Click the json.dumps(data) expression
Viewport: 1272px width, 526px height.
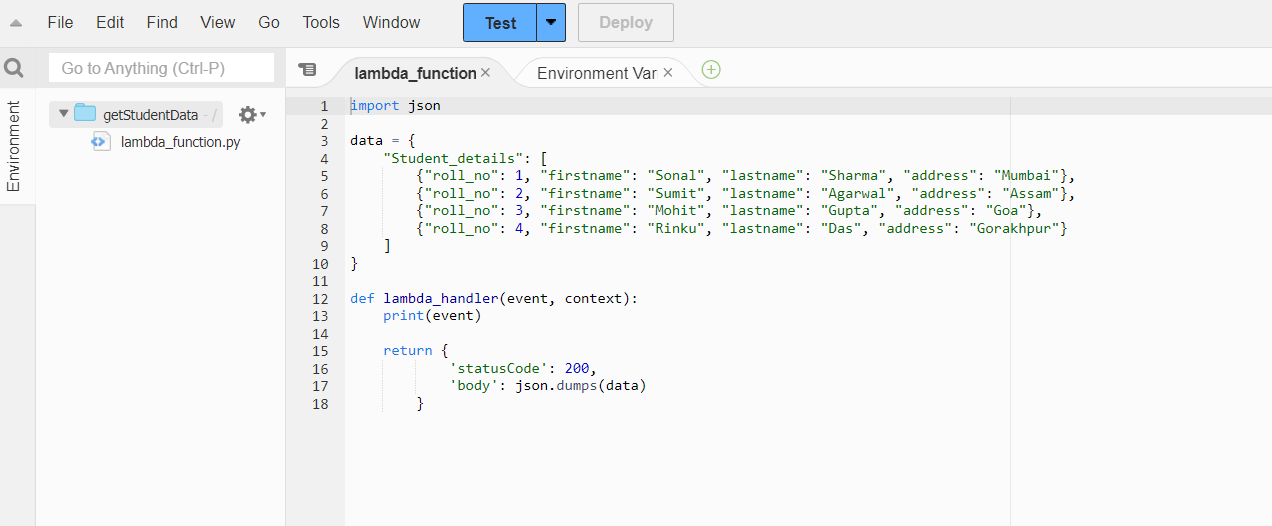[x=581, y=386]
